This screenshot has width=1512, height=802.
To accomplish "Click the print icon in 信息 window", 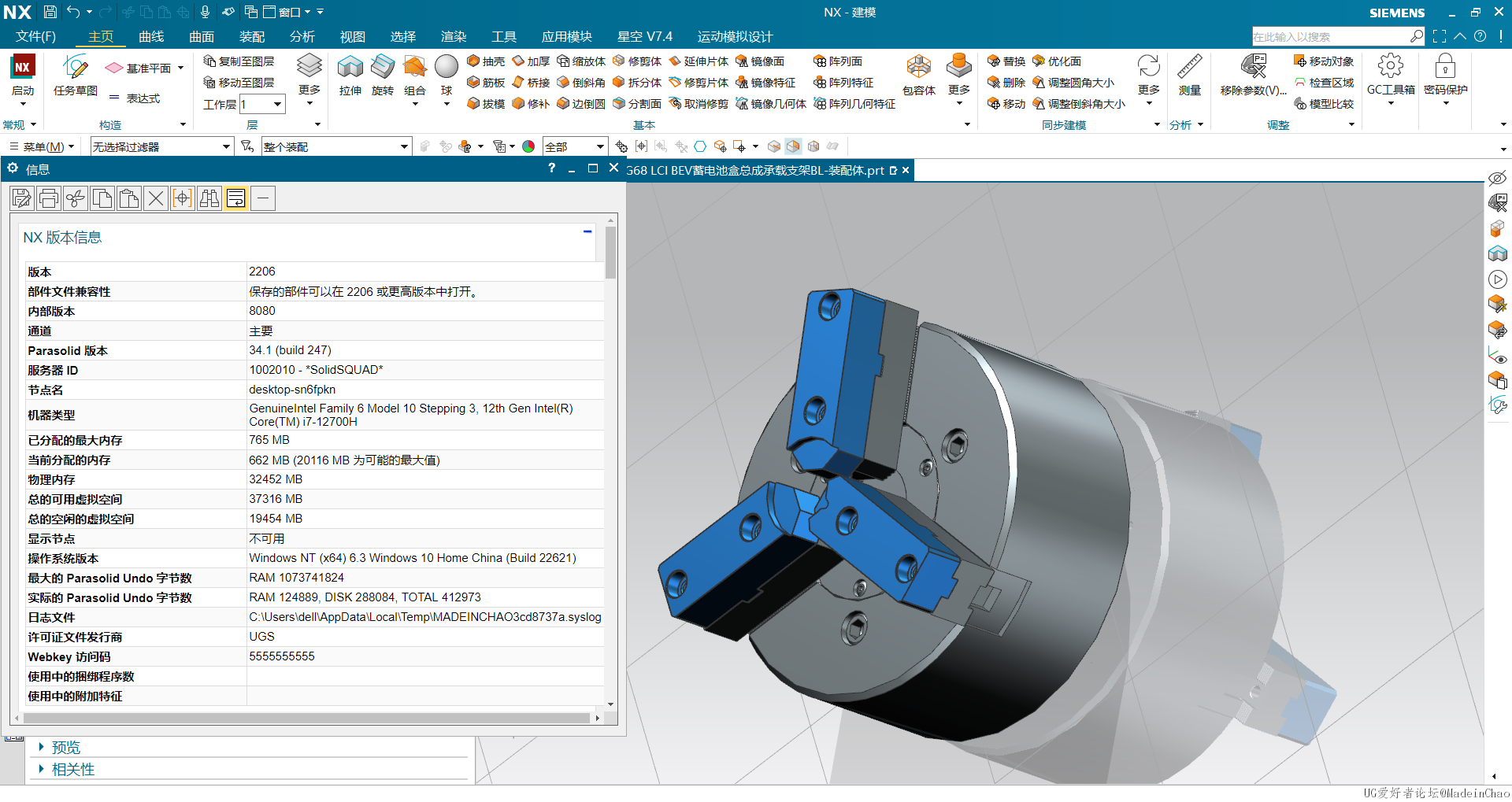I will point(49,198).
